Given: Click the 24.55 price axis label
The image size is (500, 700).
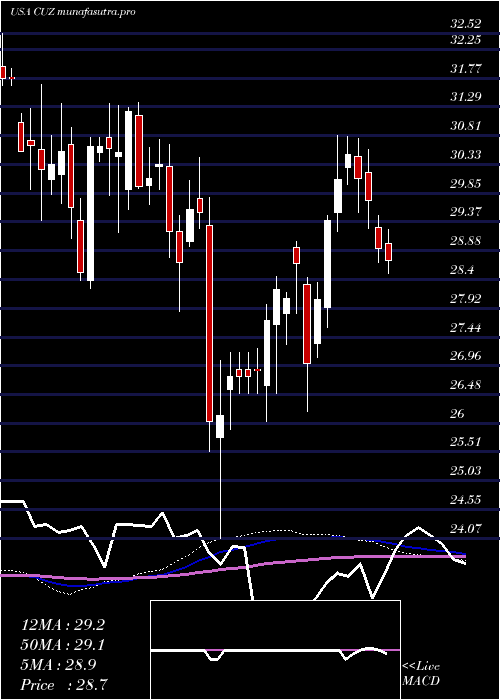Looking at the screenshot, I should pos(466,500).
